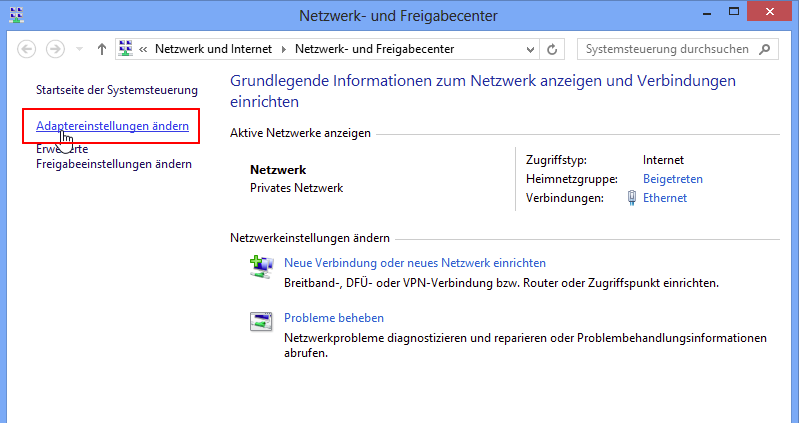Screen dimensions: 799x423
Task: Click the magnifier icon in search box
Action: click(765, 49)
